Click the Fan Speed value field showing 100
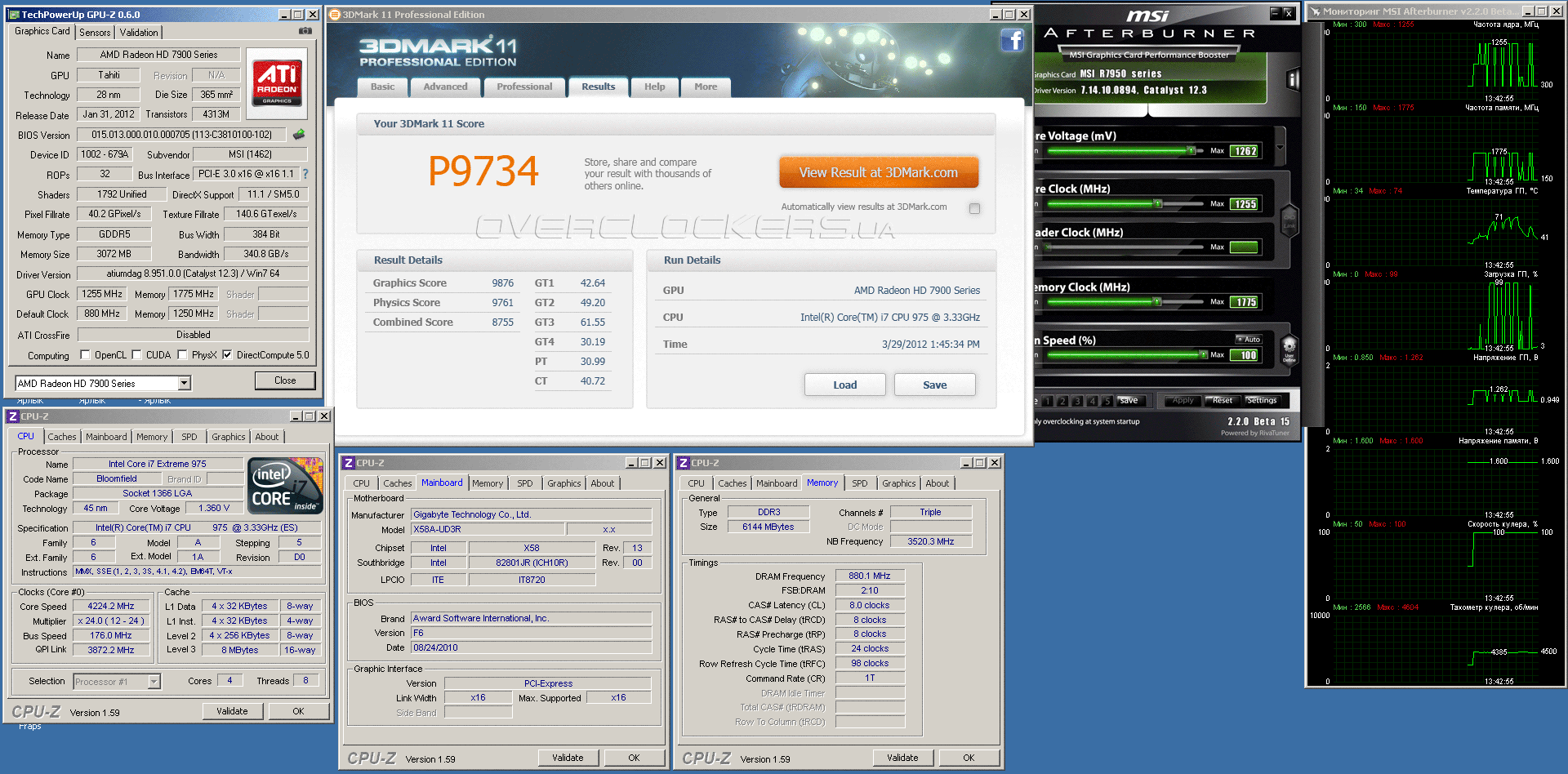The width and height of the screenshot is (1568, 774). (1245, 355)
